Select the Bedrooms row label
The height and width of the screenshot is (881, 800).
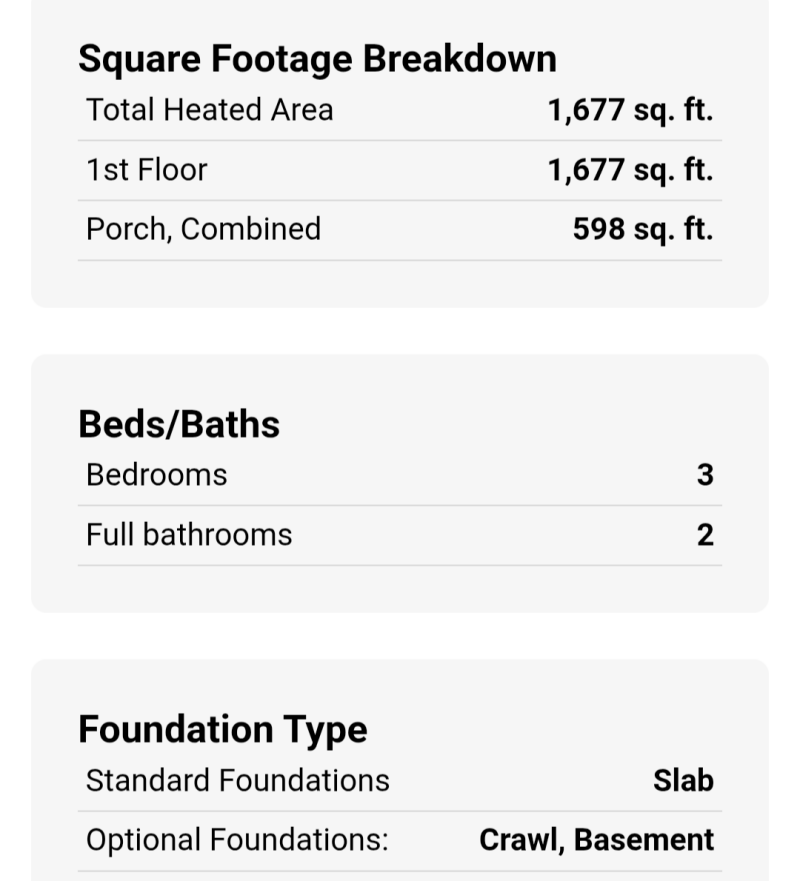(157, 475)
